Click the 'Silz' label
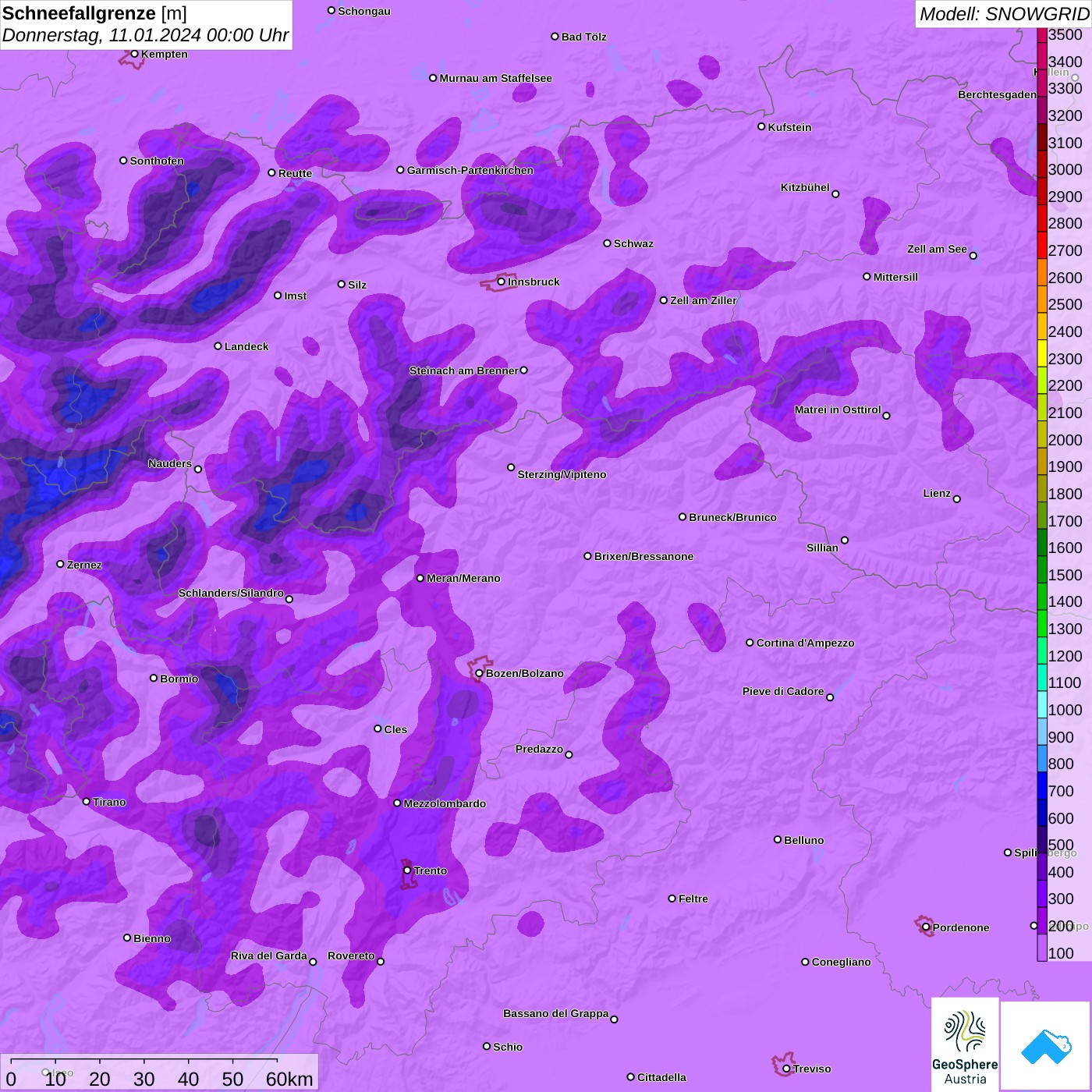Screen dimensions: 1092x1092 click(357, 285)
